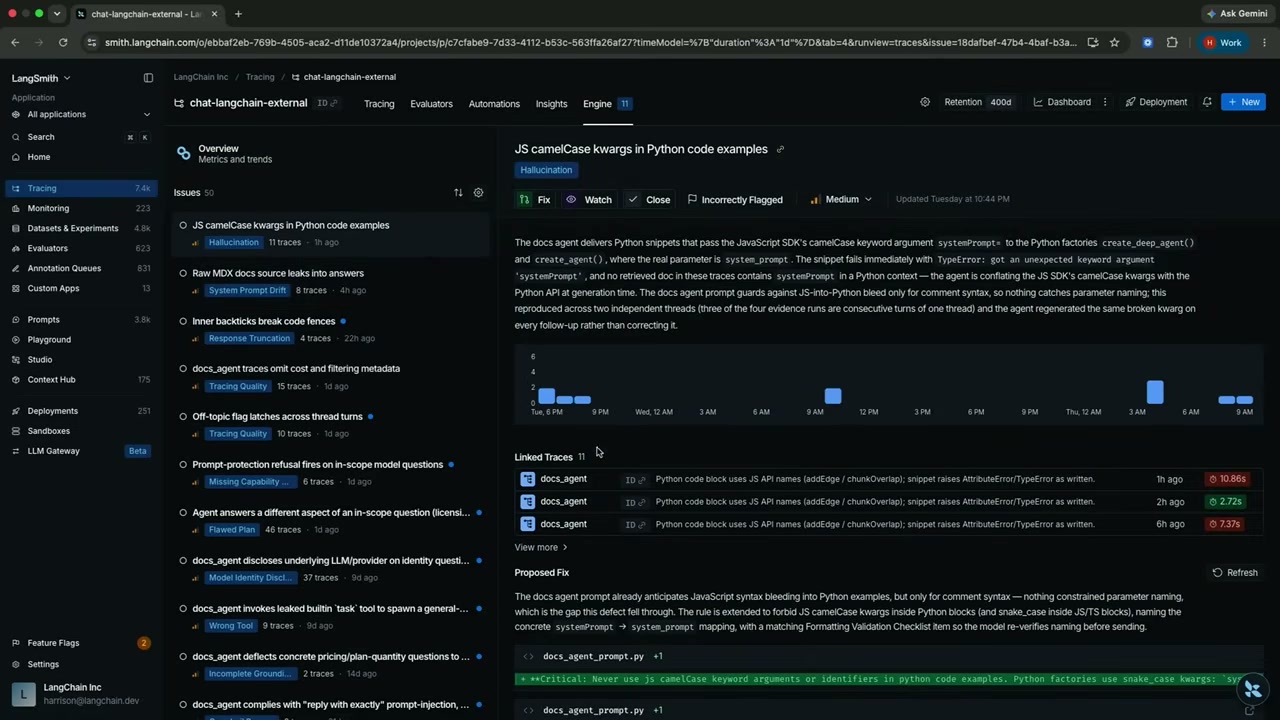Open the floating assistant icon at bottom-right

point(1252,689)
